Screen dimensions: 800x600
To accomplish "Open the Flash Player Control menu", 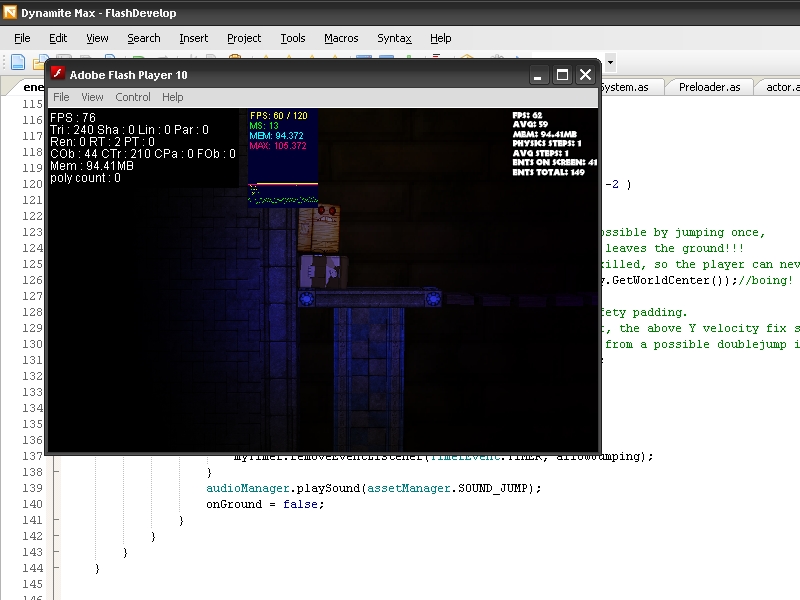I will [x=133, y=97].
